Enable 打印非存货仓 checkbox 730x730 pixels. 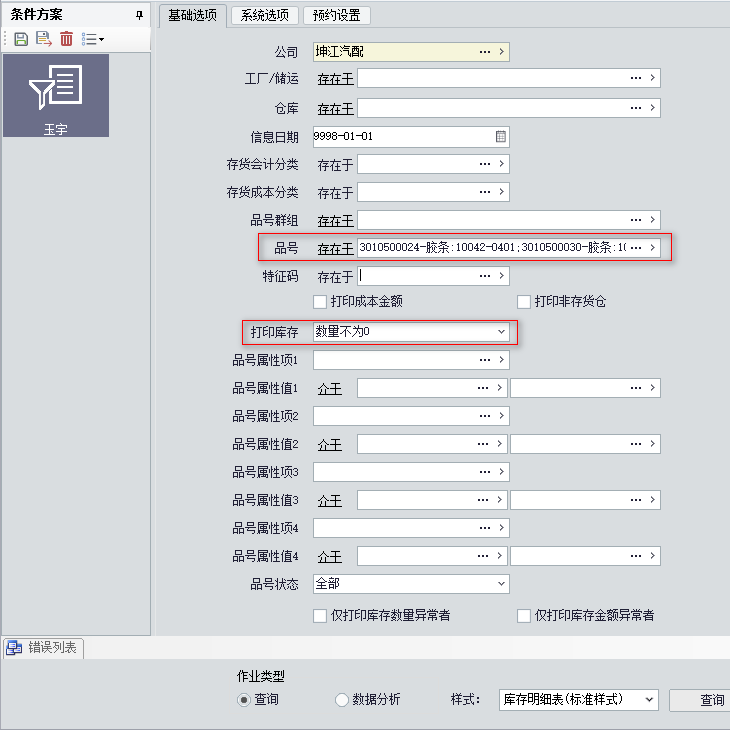524,302
